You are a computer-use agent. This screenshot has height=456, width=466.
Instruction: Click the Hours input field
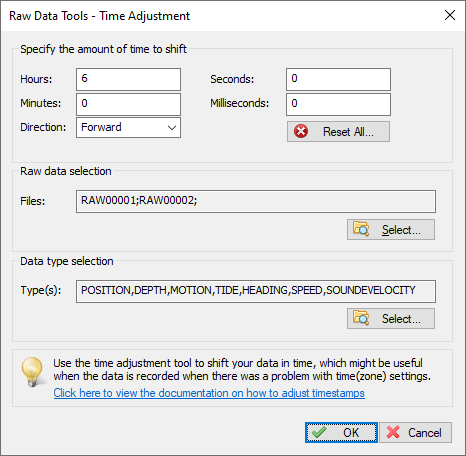pyautogui.click(x=128, y=79)
